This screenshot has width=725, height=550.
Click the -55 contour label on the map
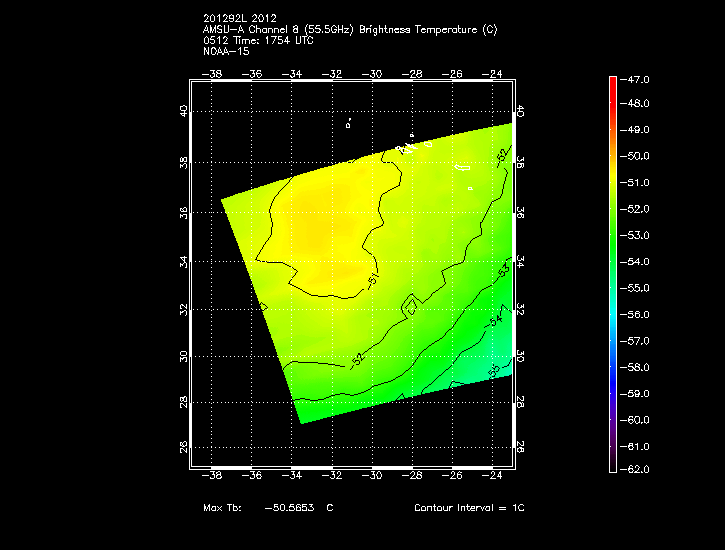point(493,371)
